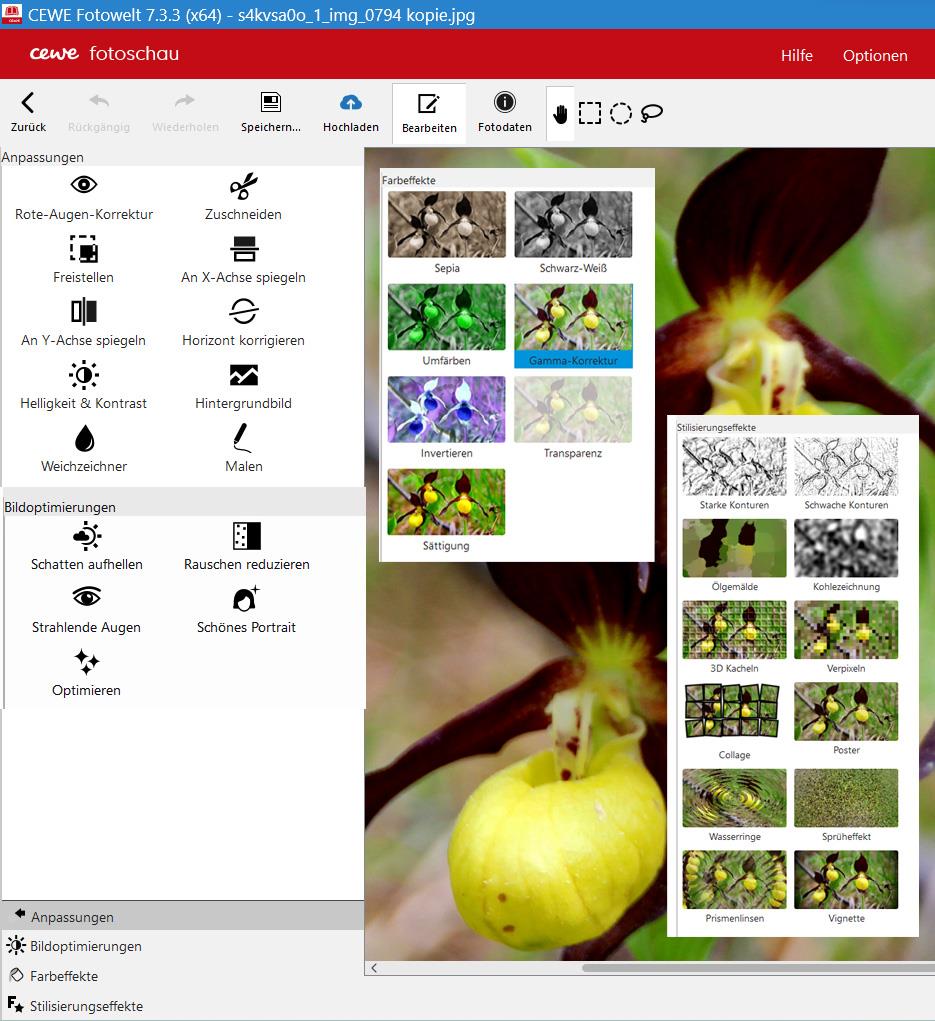The image size is (935, 1021).
Task: Run Optimieren sparkle tool
Action: pyautogui.click(x=87, y=673)
